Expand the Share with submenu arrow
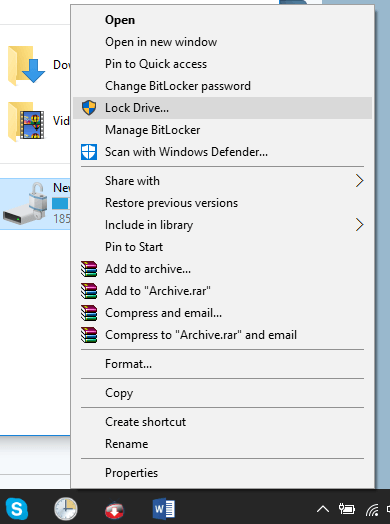 coord(359,181)
